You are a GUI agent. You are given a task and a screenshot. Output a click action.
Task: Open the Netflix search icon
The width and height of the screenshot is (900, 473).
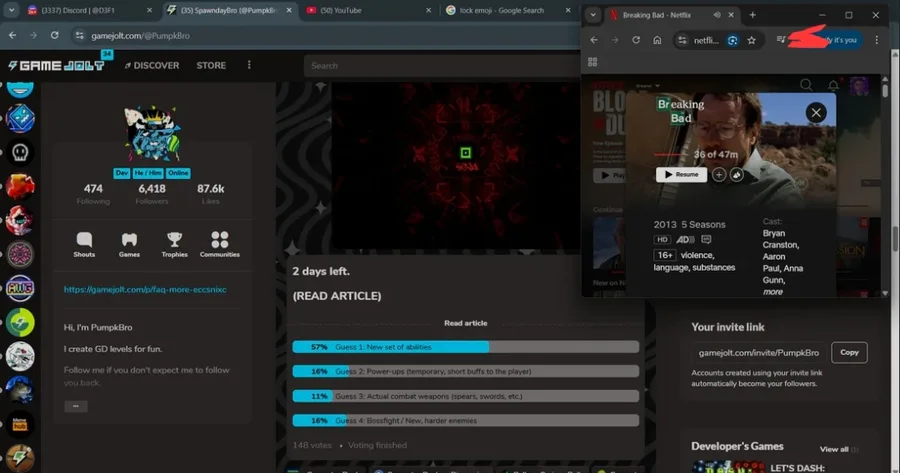point(806,86)
